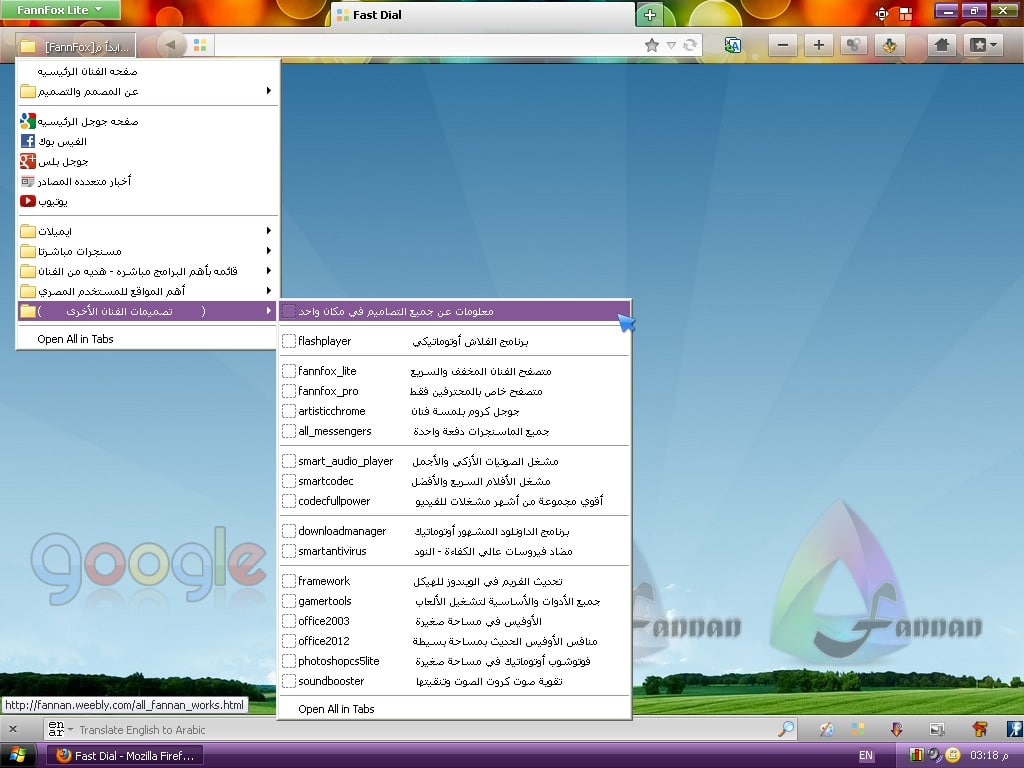This screenshot has height=768, width=1024.
Task: Click the paint palette icon in the bottom bar
Action: tap(827, 729)
